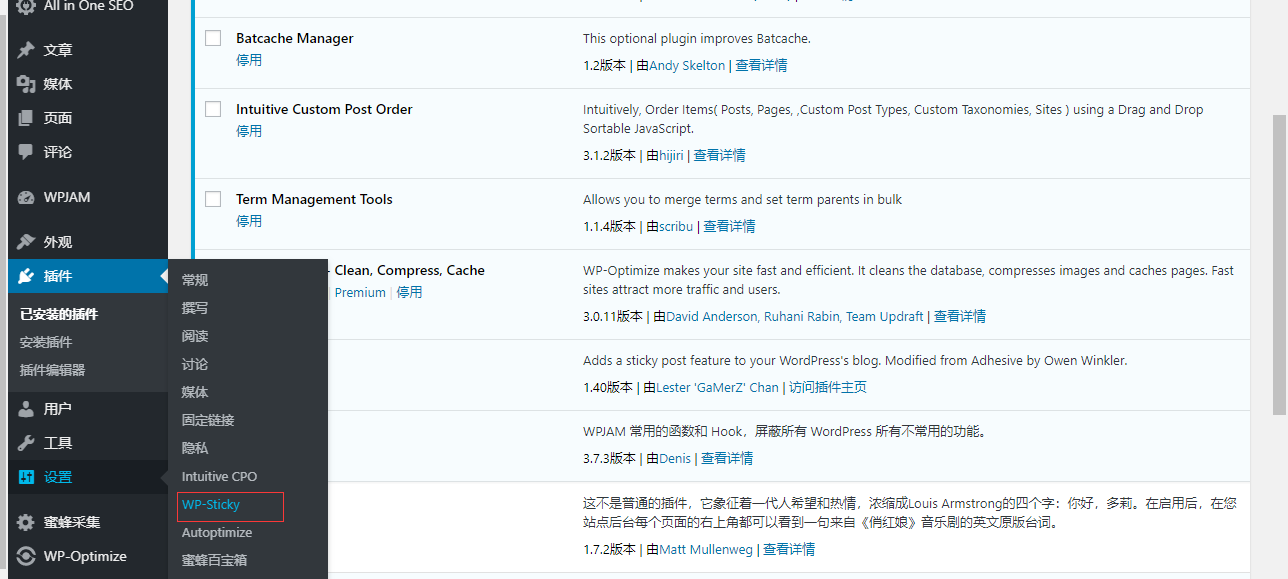Click the 'This optional plugin improves Batcache.' description
Image resolution: width=1288 pixels, height=579 pixels.
tap(697, 38)
